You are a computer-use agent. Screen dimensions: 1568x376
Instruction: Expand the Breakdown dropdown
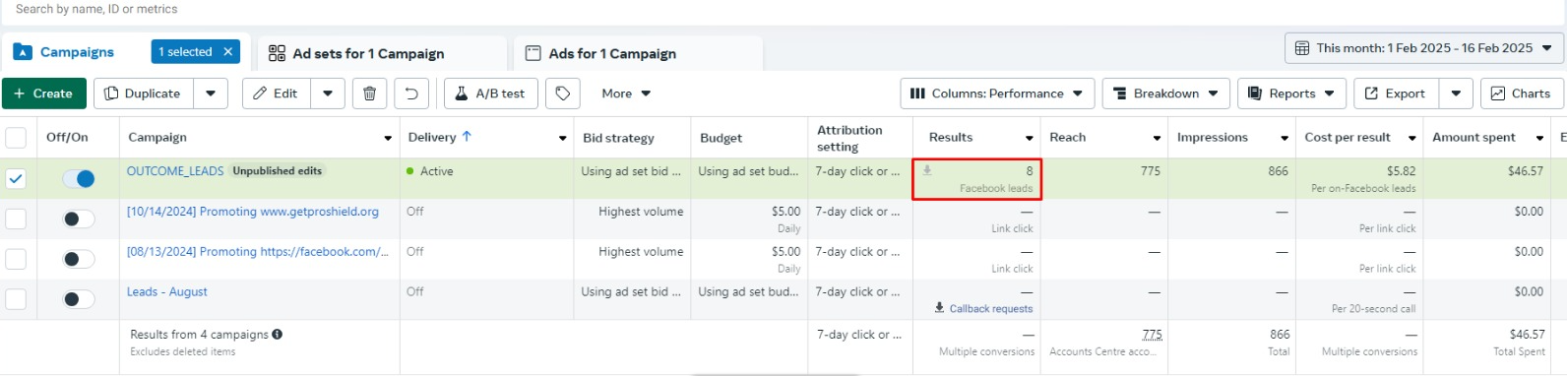coord(1166,94)
